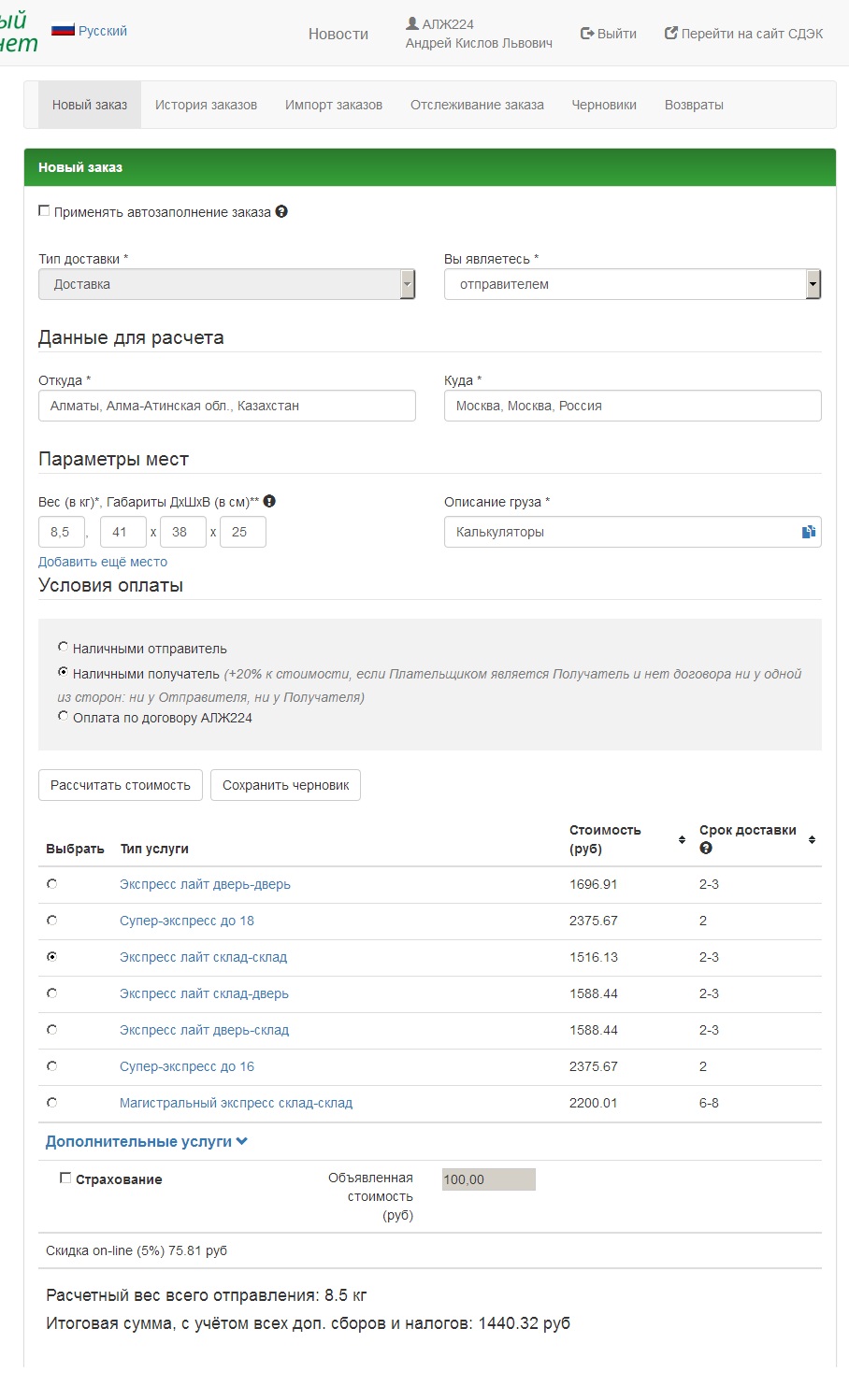Viewport: 849px width, 1400px height.
Task: Open the Отслеживание заказа tab
Action: (x=477, y=105)
